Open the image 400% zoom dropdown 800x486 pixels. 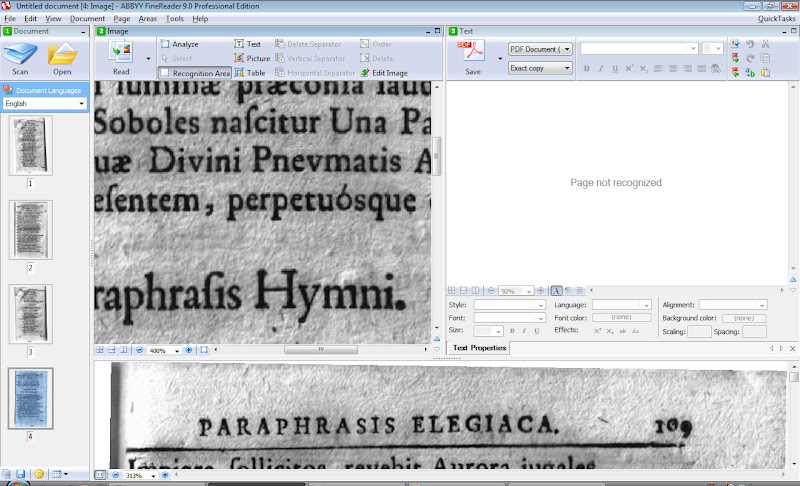pyautogui.click(x=163, y=351)
